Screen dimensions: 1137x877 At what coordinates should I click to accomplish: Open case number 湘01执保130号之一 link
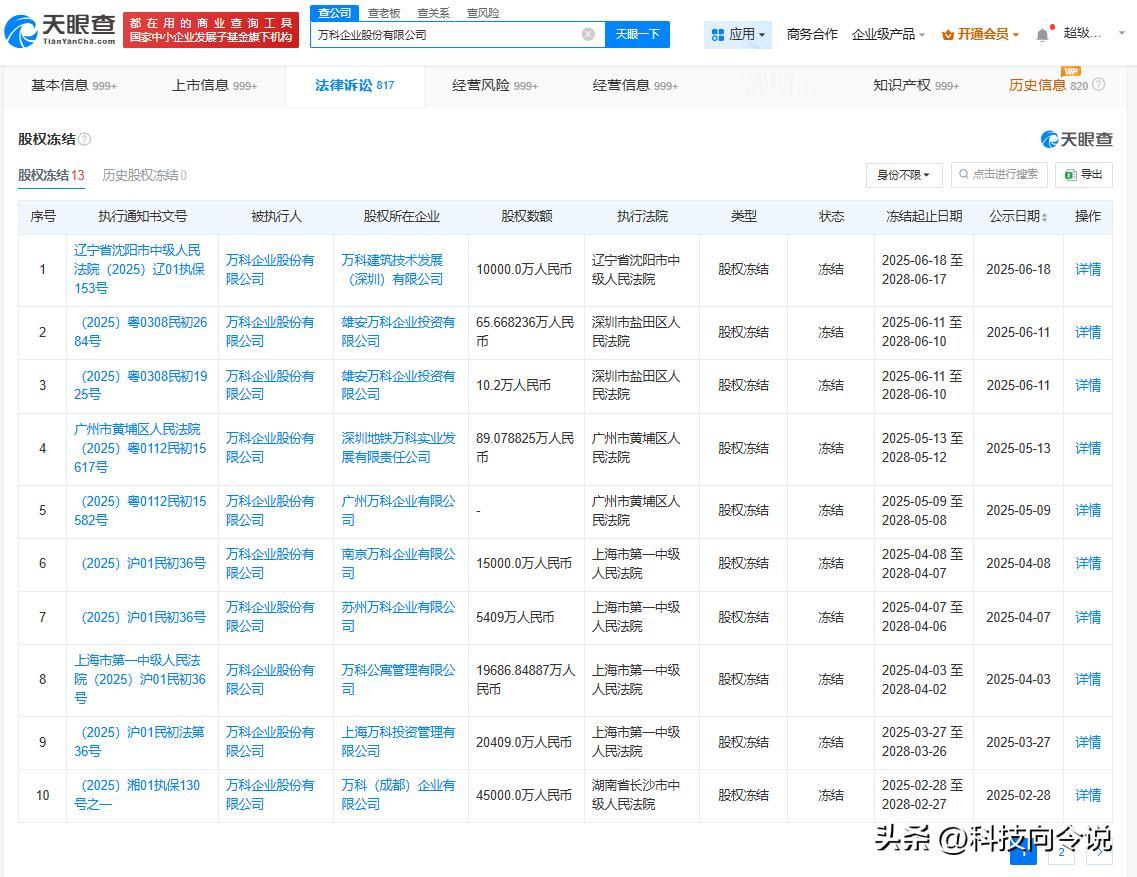[137, 794]
